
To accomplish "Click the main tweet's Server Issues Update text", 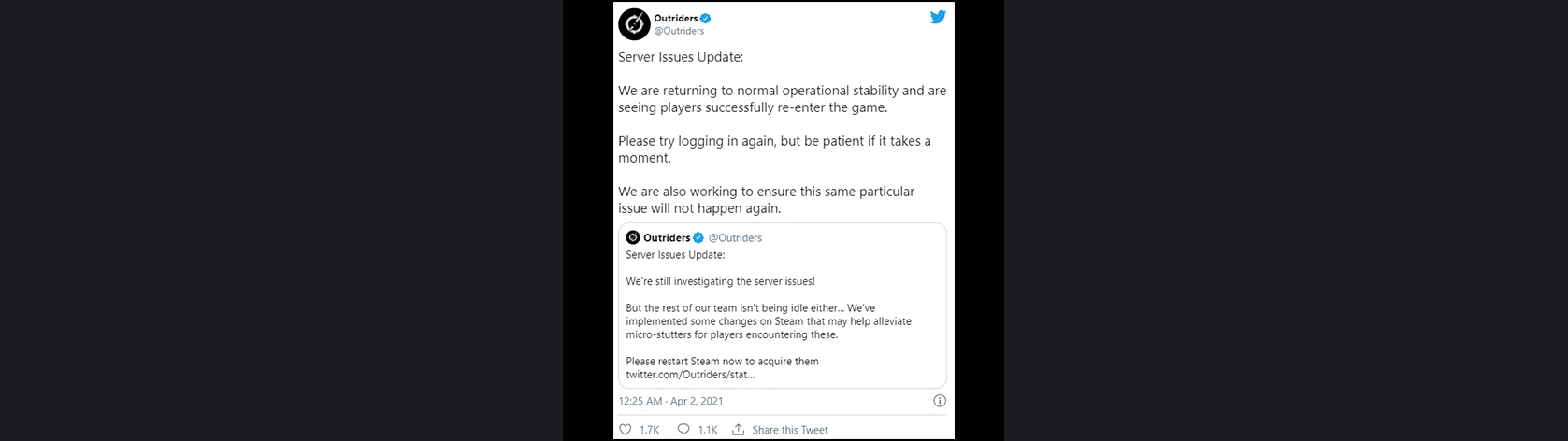I will pos(681,57).
